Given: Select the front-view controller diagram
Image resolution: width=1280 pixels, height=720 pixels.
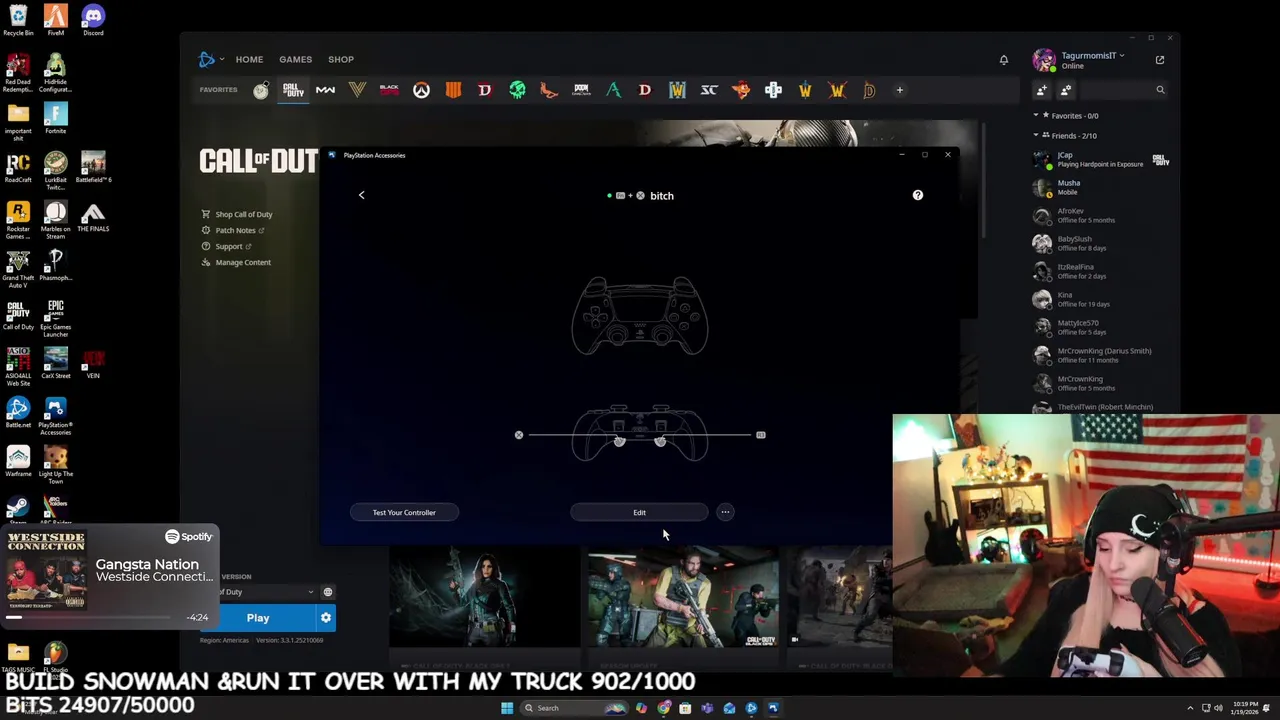Looking at the screenshot, I should 639,316.
